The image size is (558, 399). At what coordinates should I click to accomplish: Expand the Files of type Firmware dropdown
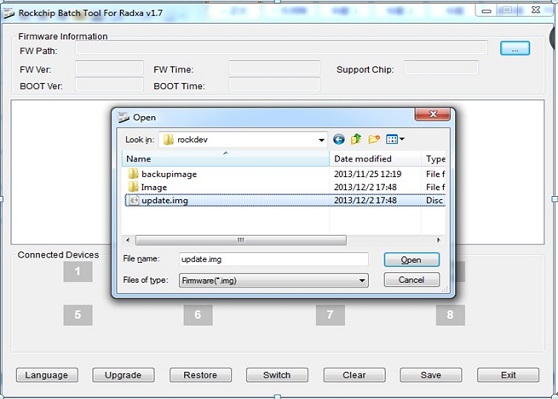(362, 280)
